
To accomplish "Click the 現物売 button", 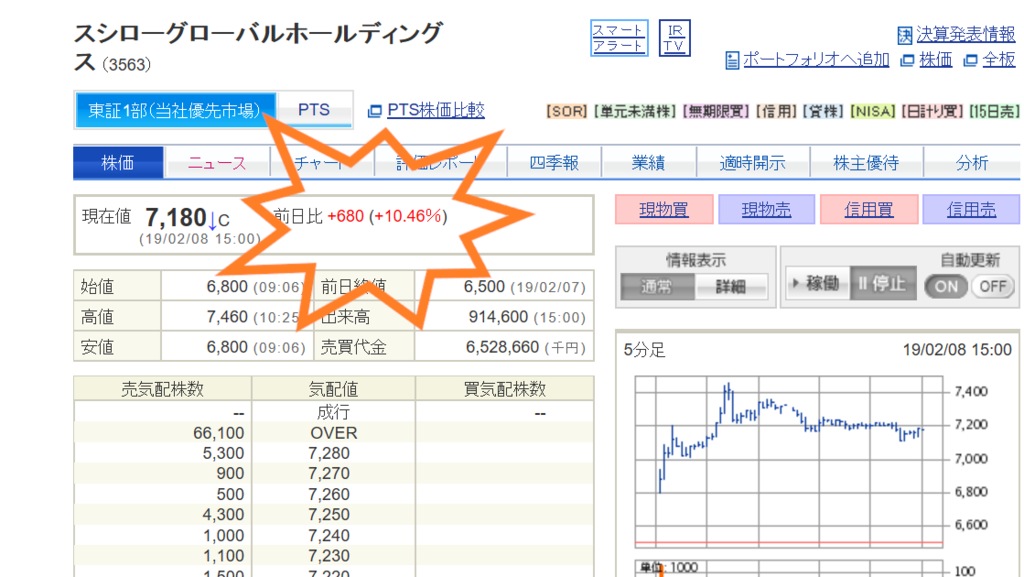I will pyautogui.click(x=766, y=210).
